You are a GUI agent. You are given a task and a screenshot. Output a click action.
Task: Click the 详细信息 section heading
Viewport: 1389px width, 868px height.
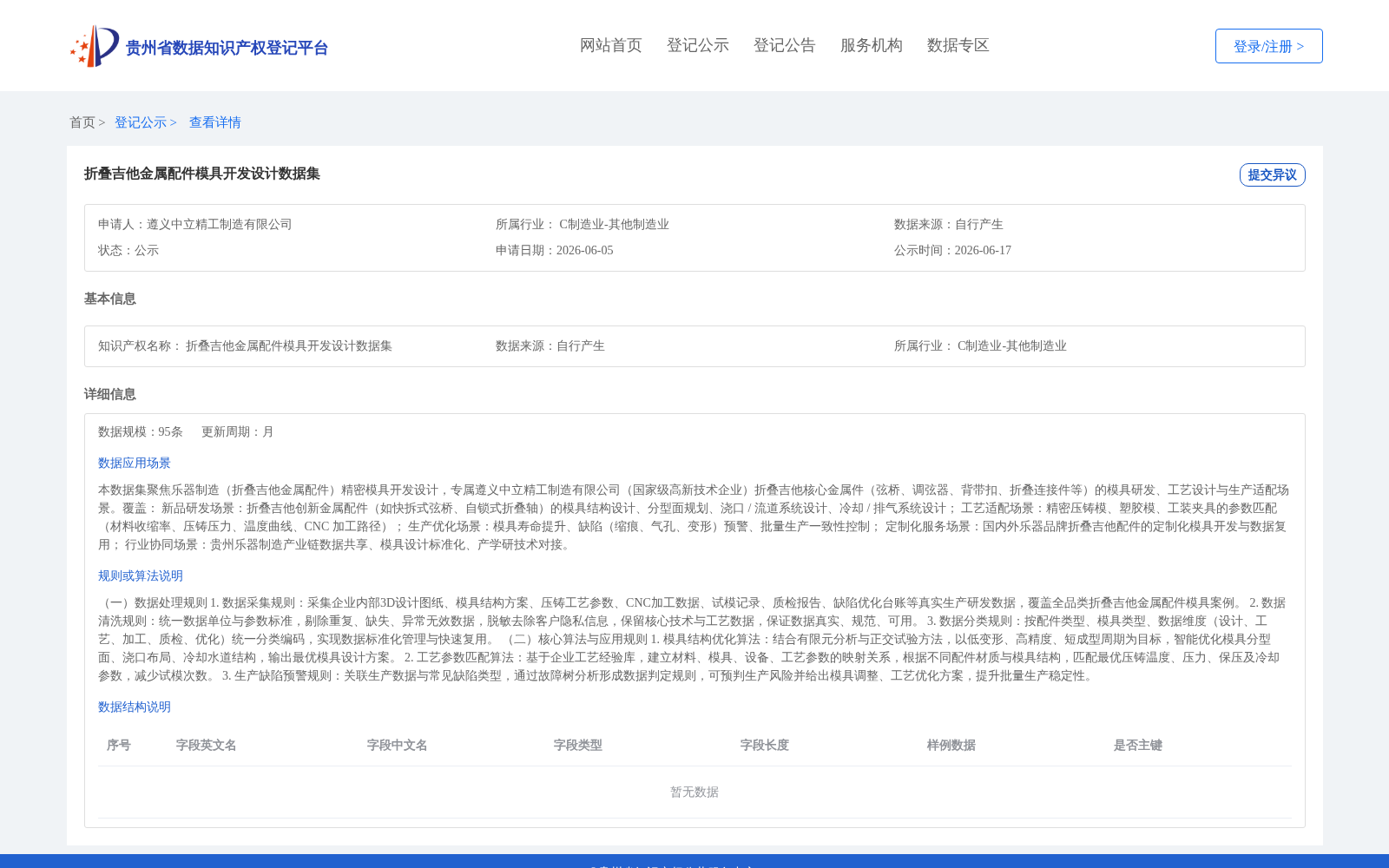pos(110,394)
